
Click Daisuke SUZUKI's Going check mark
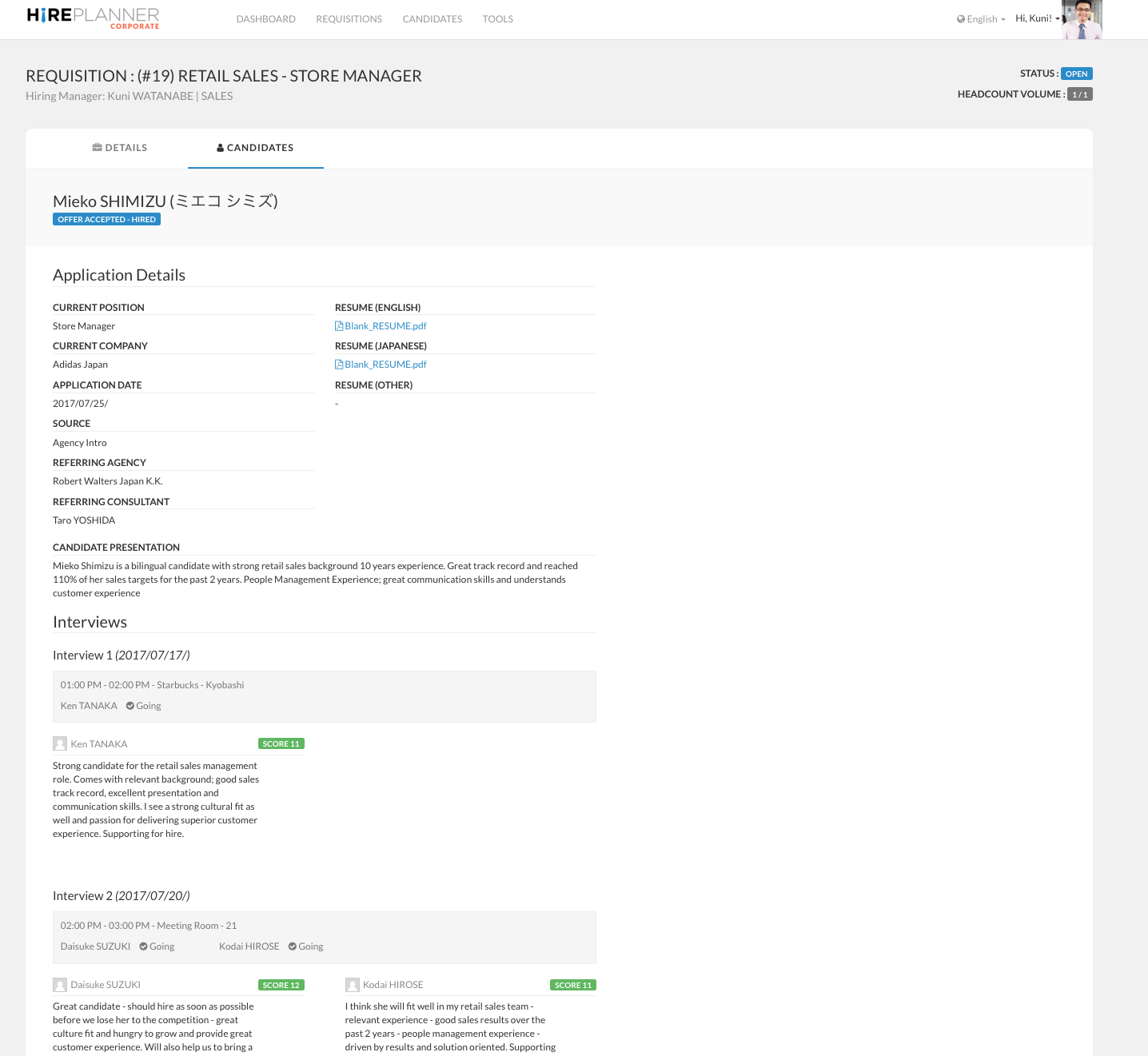coord(144,946)
